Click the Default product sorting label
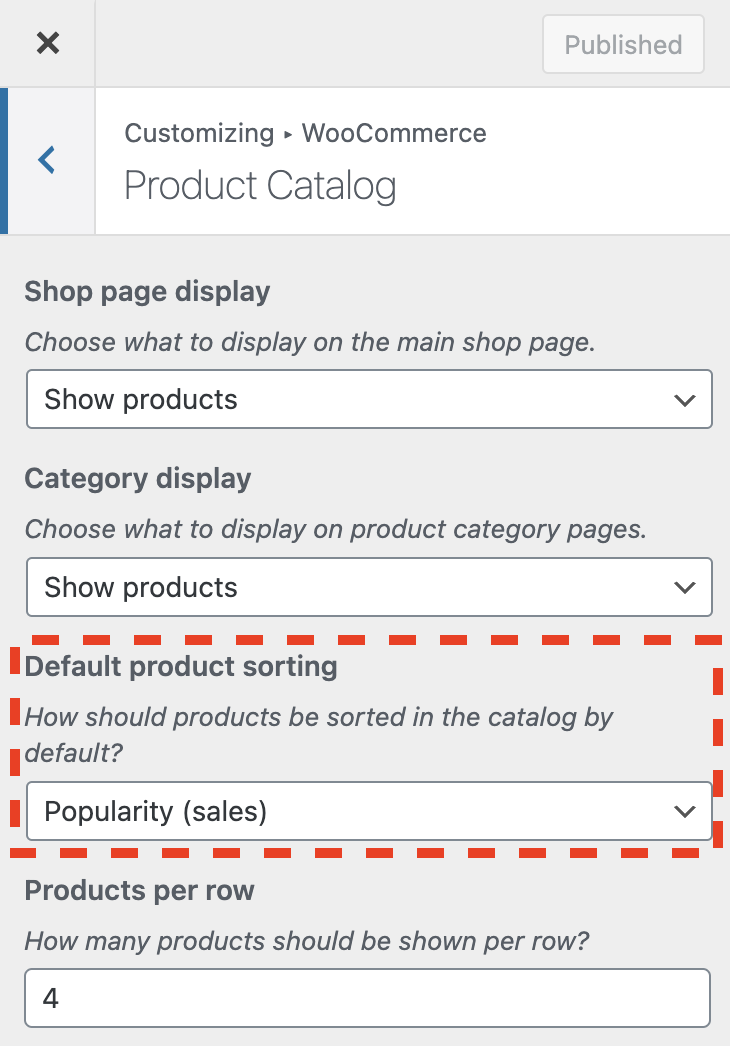The image size is (730, 1046). click(181, 666)
